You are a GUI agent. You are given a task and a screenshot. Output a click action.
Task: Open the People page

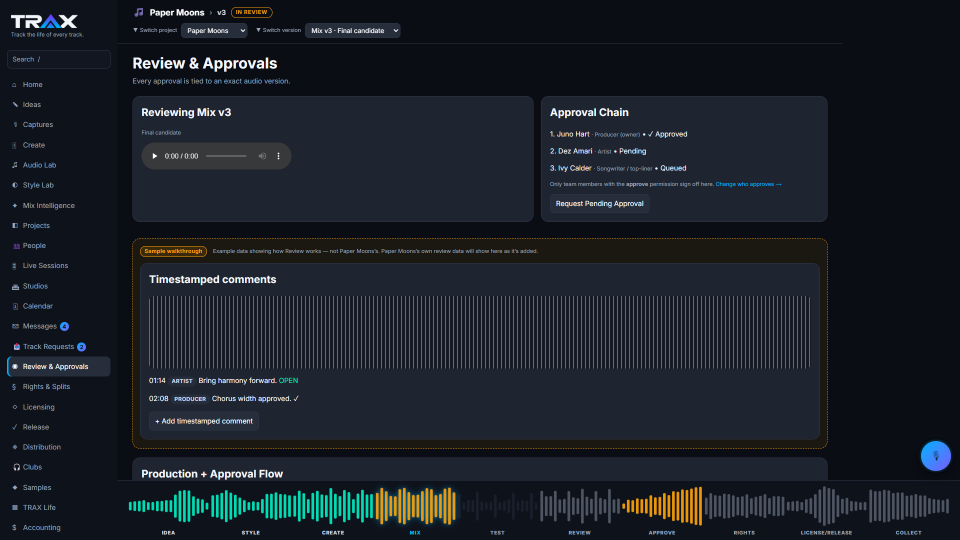[x=34, y=246]
